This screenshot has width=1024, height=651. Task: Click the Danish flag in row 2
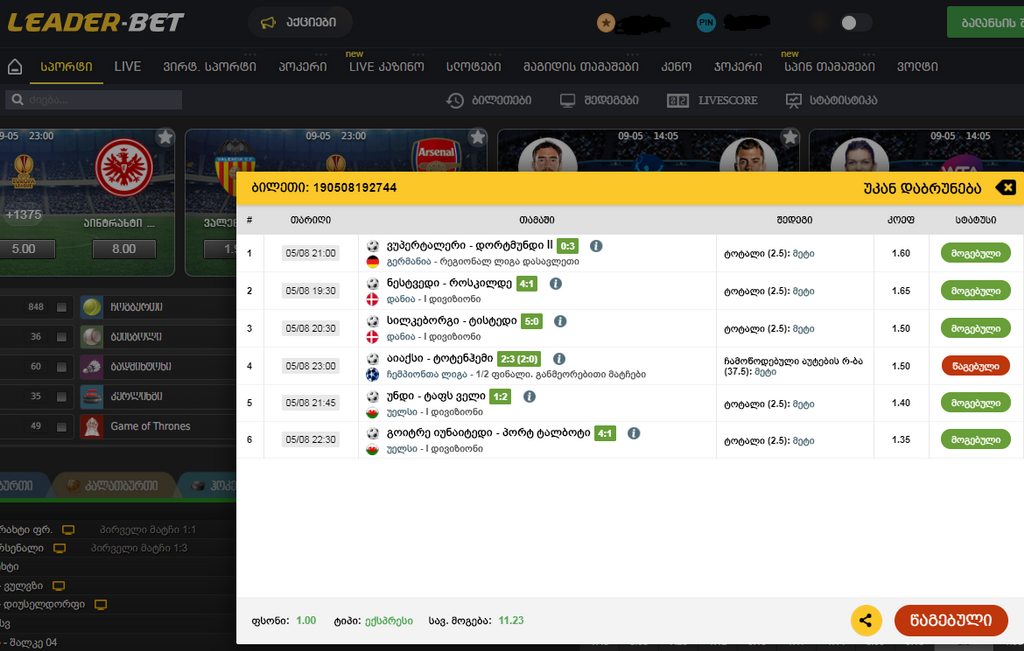(373, 300)
